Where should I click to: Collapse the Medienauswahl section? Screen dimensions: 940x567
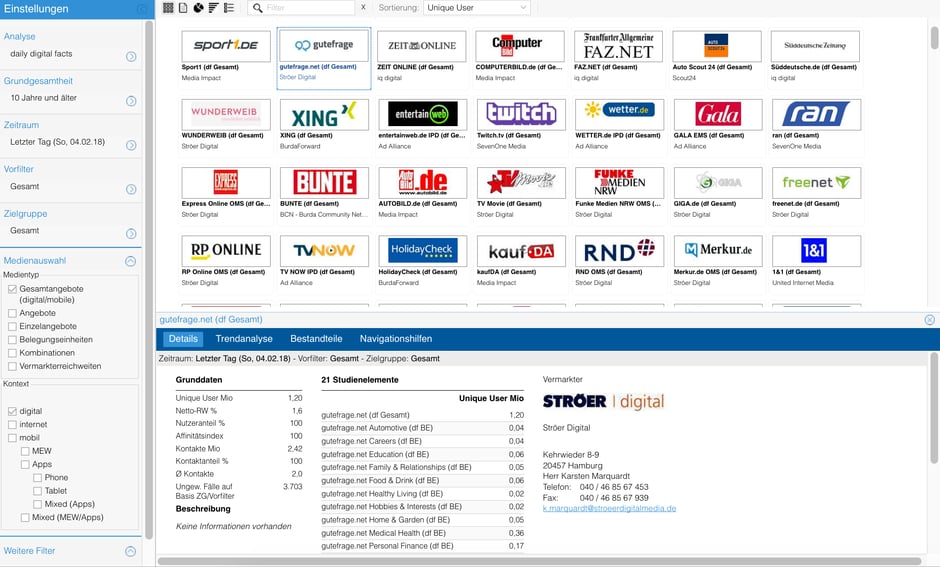tap(130, 261)
